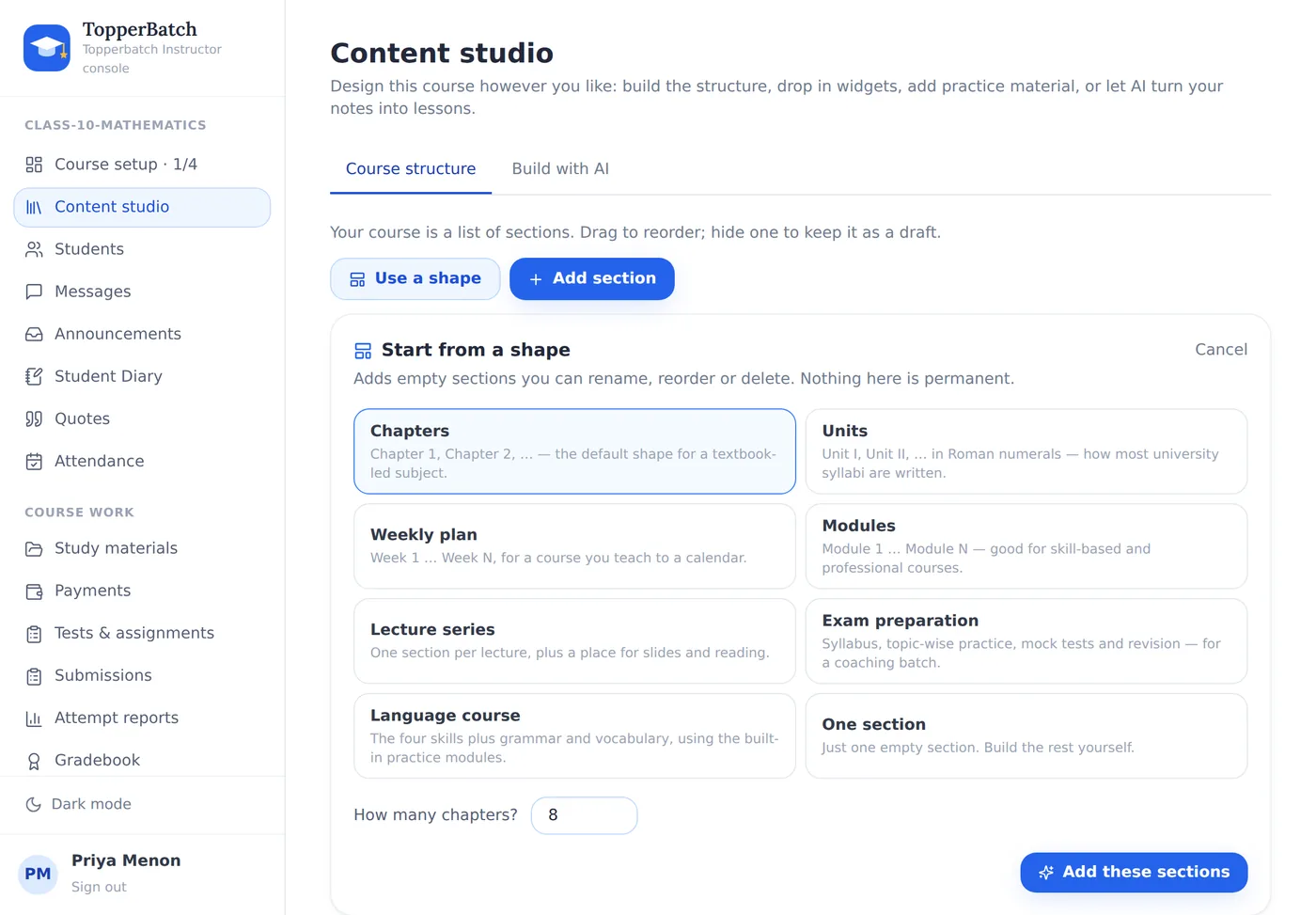Viewport: 1316px width, 915px height.
Task: Open Announcements inbox icon
Action: click(34, 334)
